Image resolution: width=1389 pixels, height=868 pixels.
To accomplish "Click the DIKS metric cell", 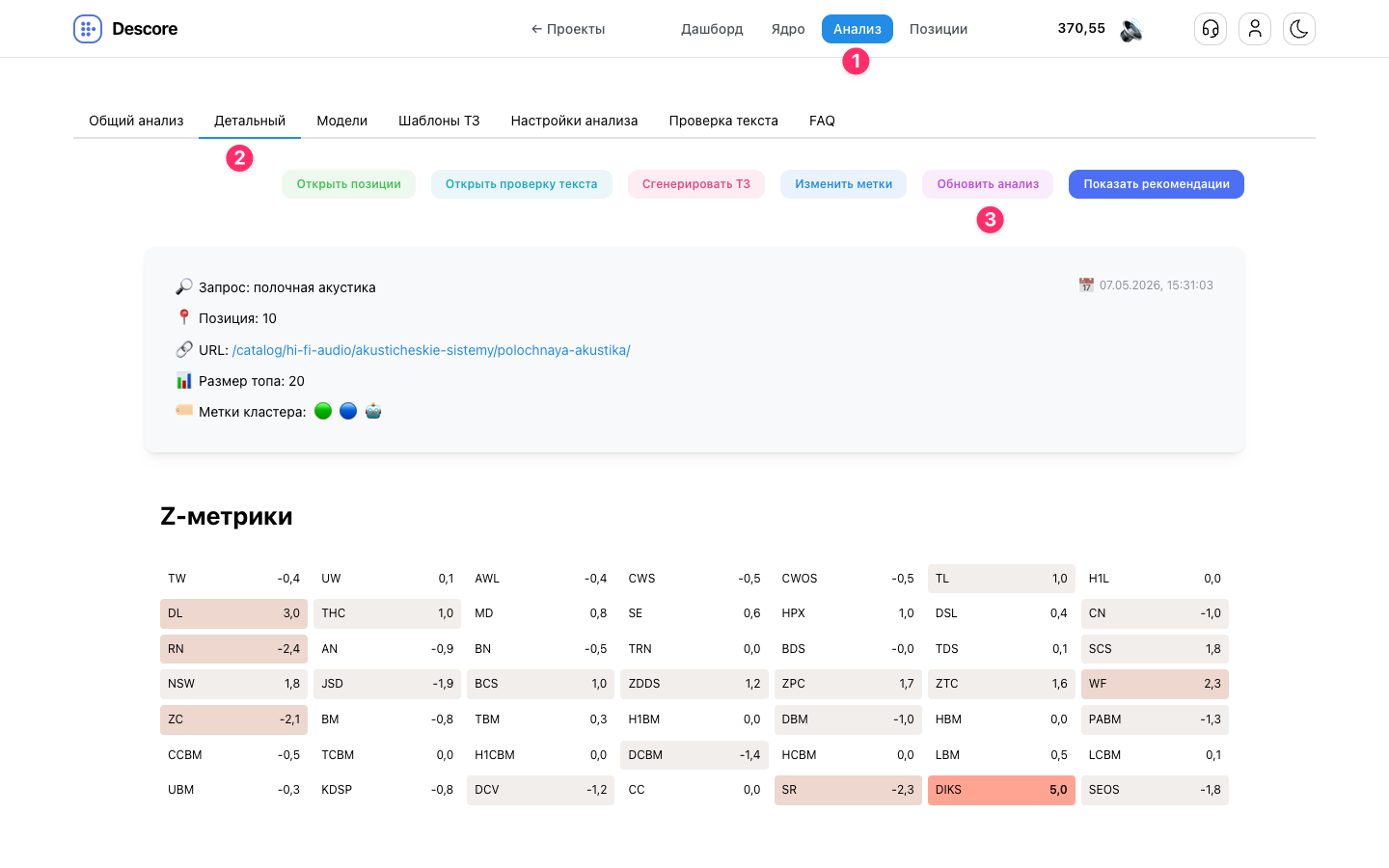I will pyautogui.click(x=1001, y=790).
